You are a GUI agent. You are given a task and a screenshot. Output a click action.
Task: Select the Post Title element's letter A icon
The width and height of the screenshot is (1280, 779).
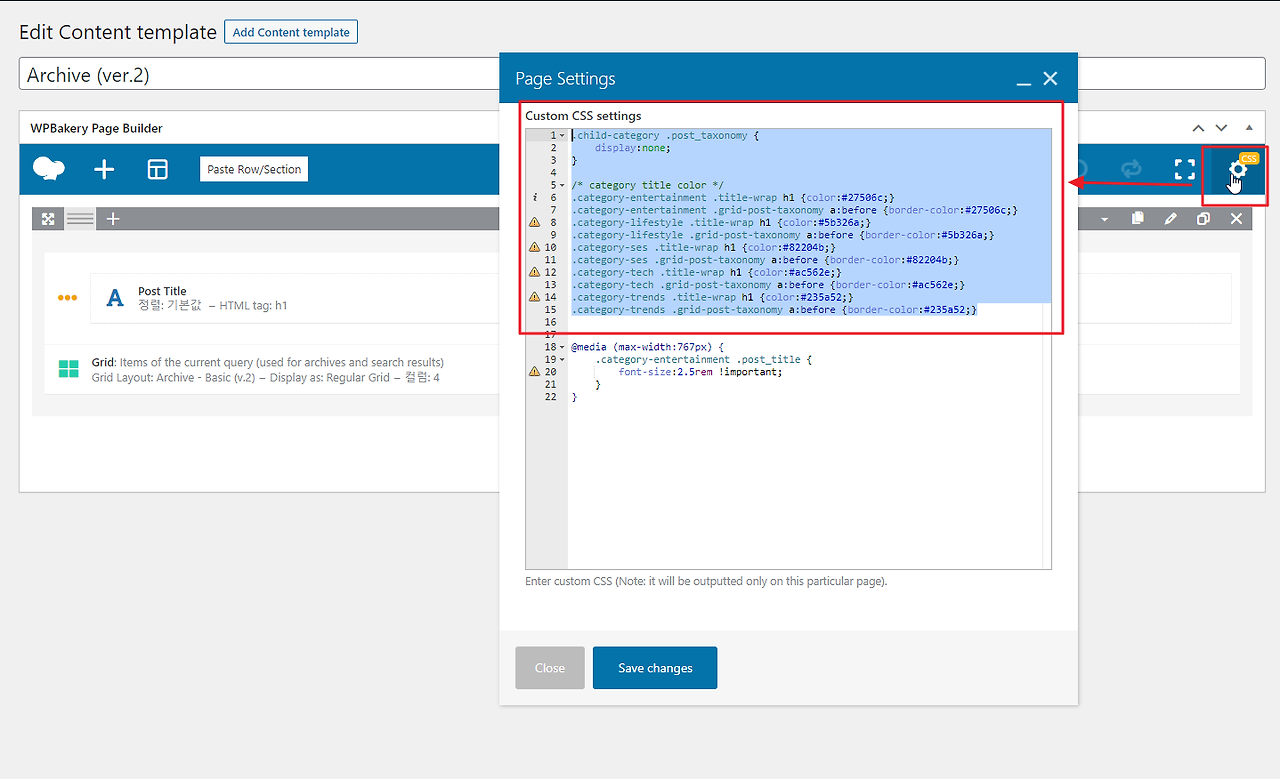pos(115,298)
